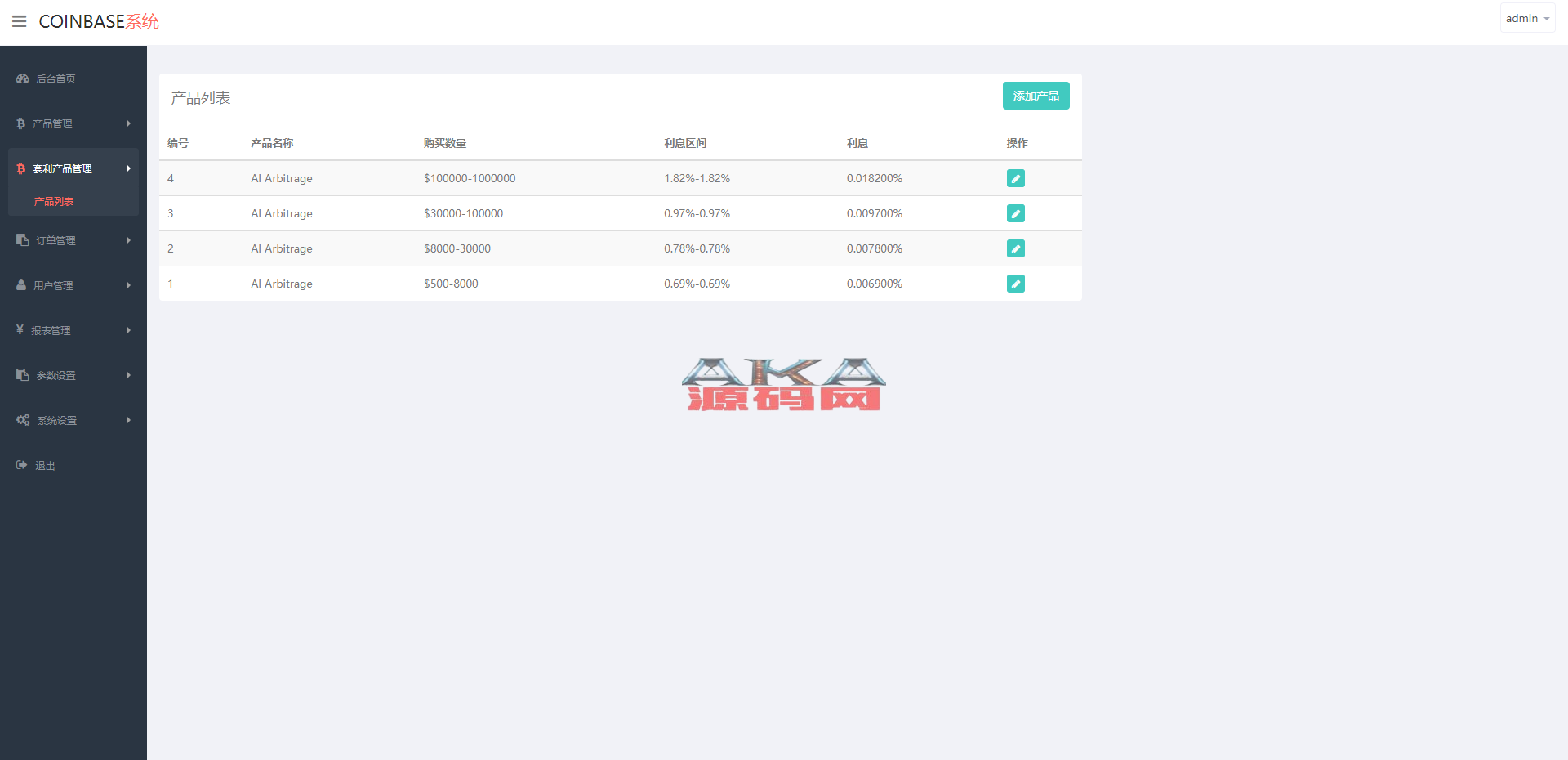
Task: Open the 参数设置 menu
Action: [x=56, y=375]
